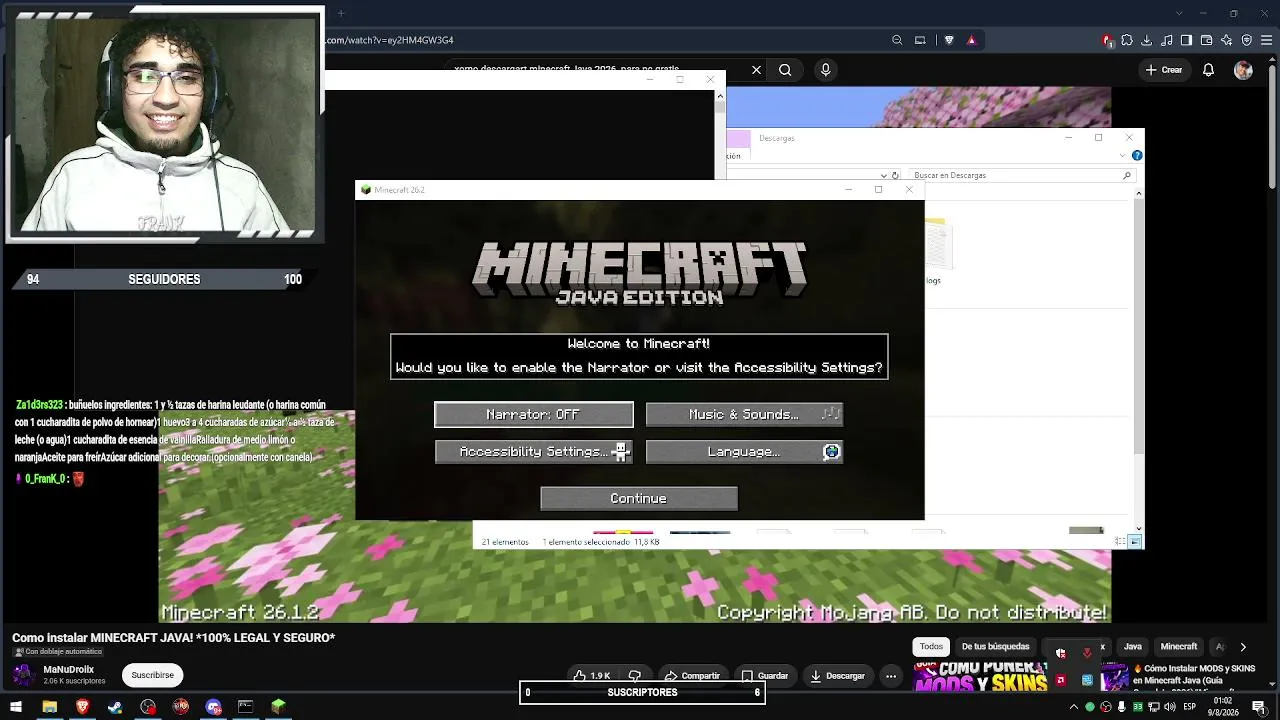Show more filter chips with right arrow
1280x720 pixels.
(1243, 647)
